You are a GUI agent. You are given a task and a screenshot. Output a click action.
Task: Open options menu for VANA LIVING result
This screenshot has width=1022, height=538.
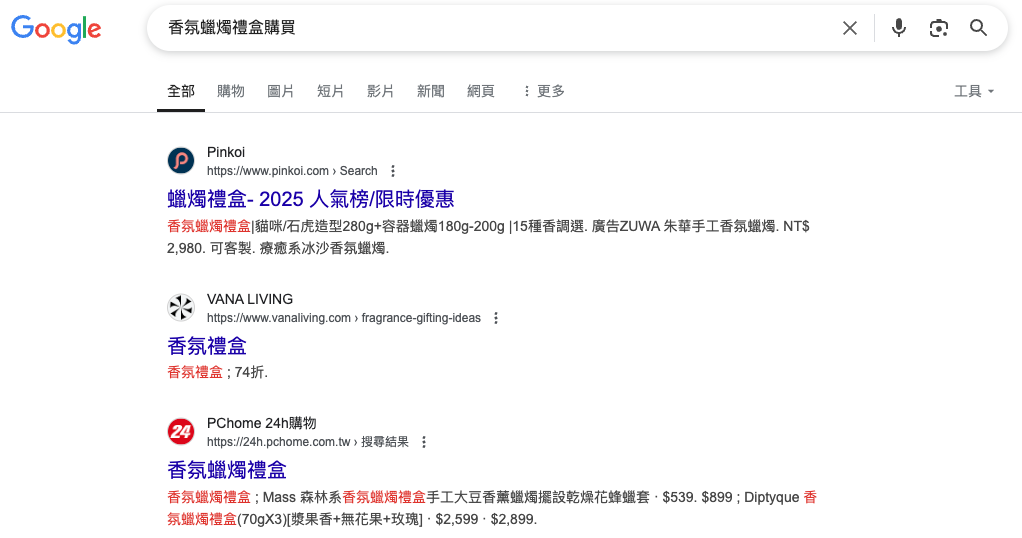pyautogui.click(x=496, y=318)
